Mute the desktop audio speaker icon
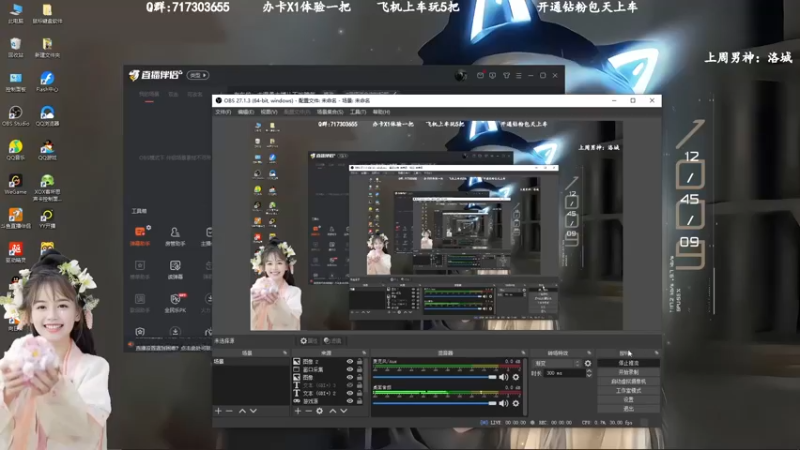This screenshot has height=450, width=800. coord(504,403)
